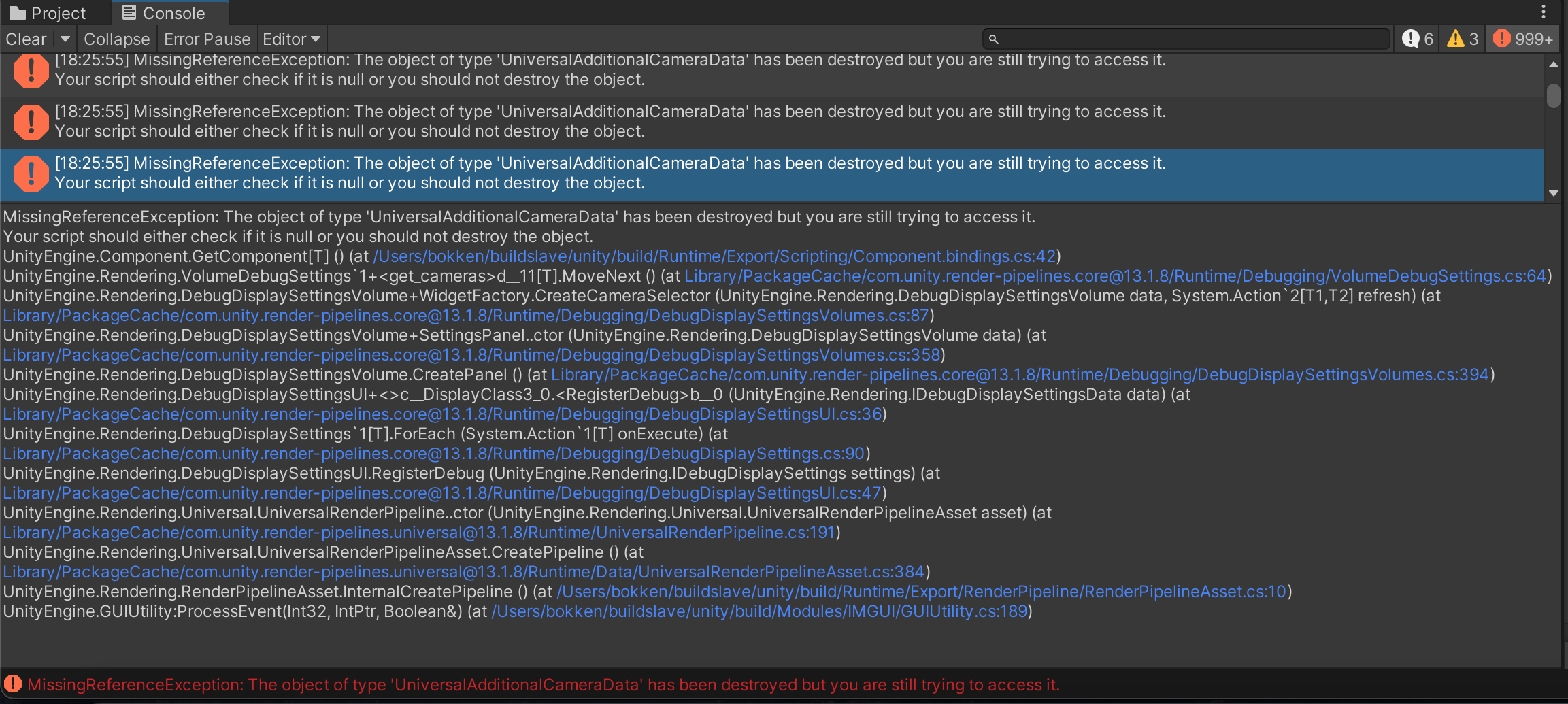
Task: Select the highlighted third MissingReferenceException entry
Action: click(773, 173)
